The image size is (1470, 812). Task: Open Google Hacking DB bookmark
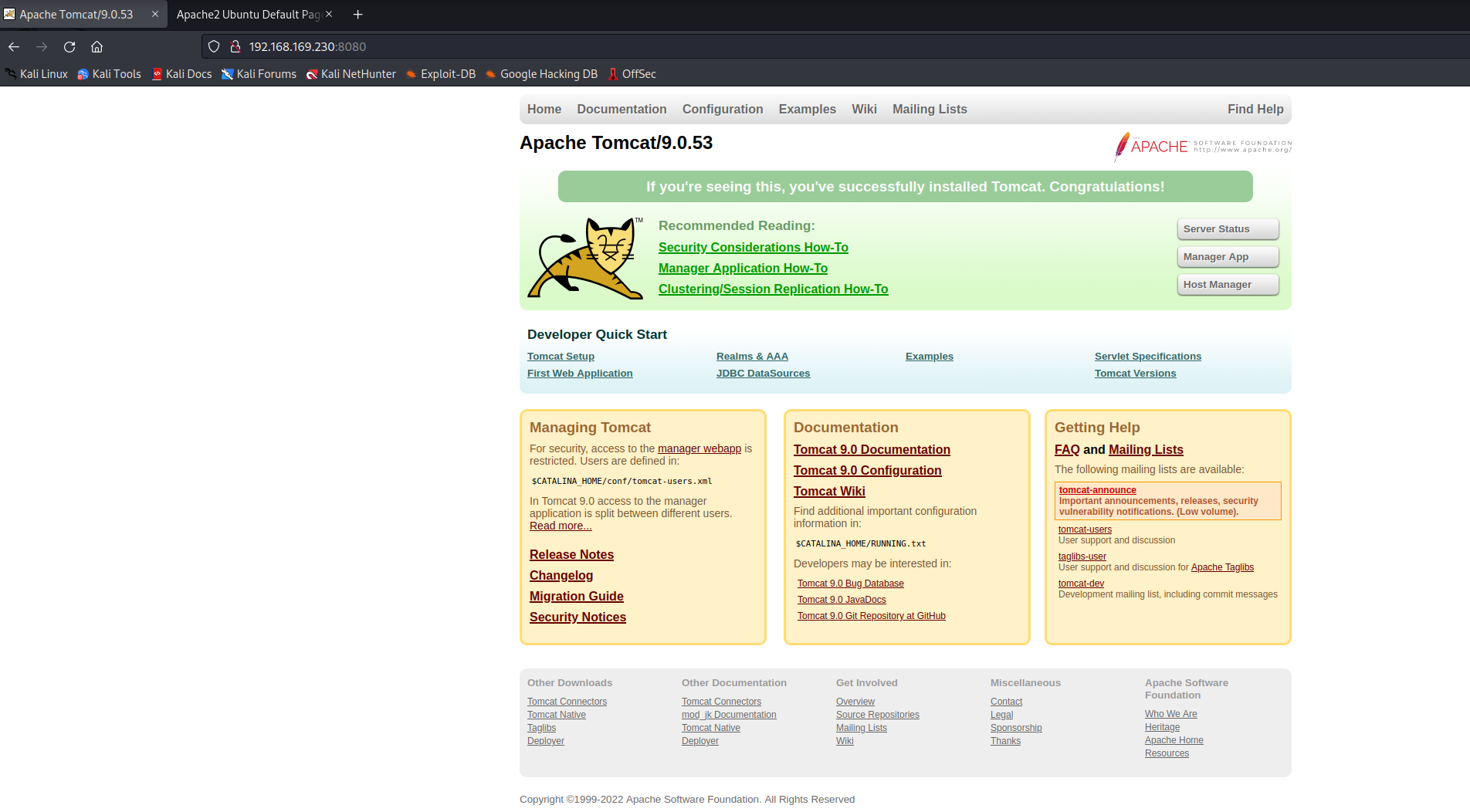click(x=541, y=74)
